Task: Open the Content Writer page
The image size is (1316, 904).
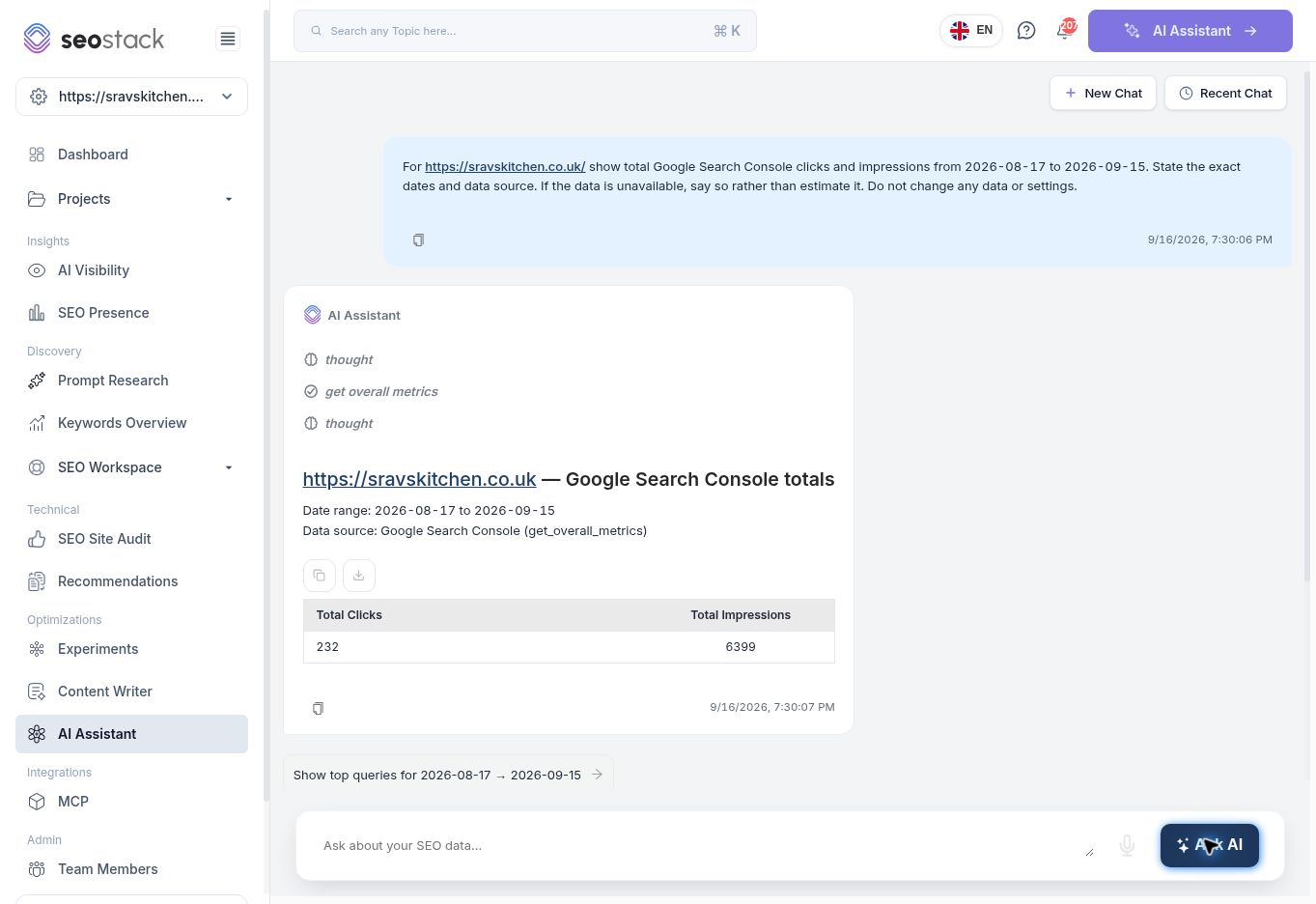Action: click(x=131, y=692)
